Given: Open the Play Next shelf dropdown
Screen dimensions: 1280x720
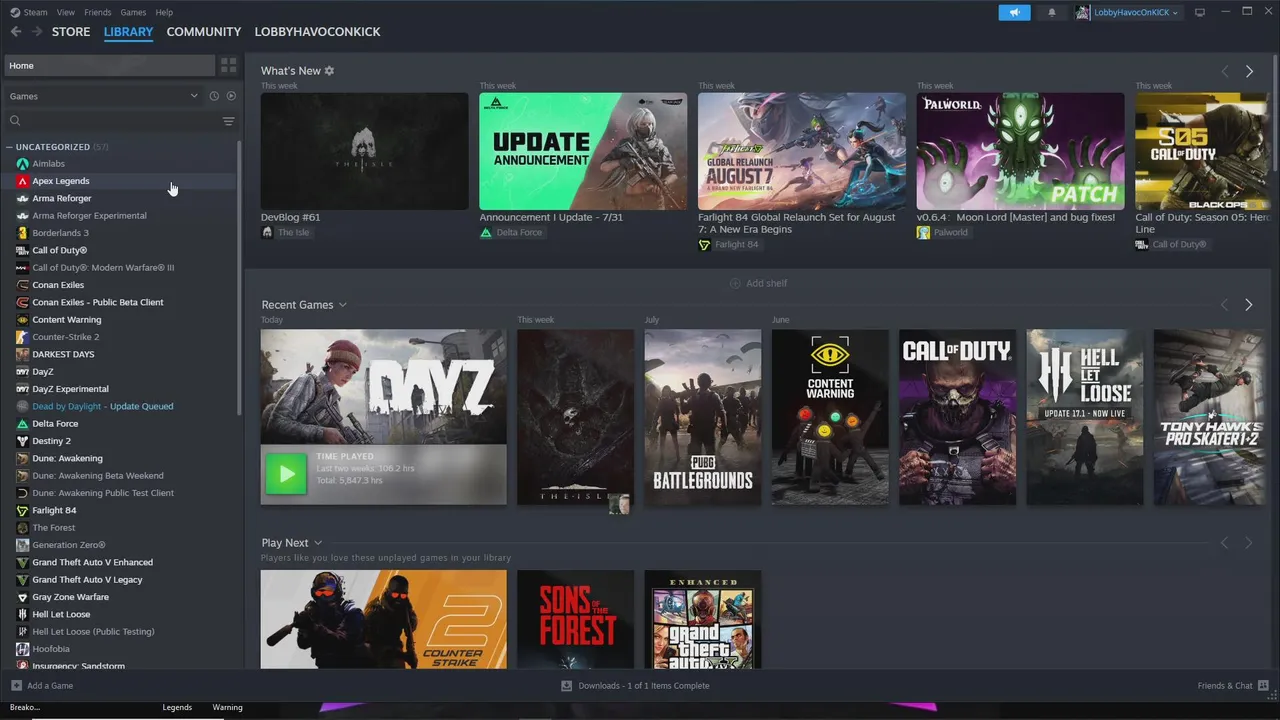Looking at the screenshot, I should [318, 543].
